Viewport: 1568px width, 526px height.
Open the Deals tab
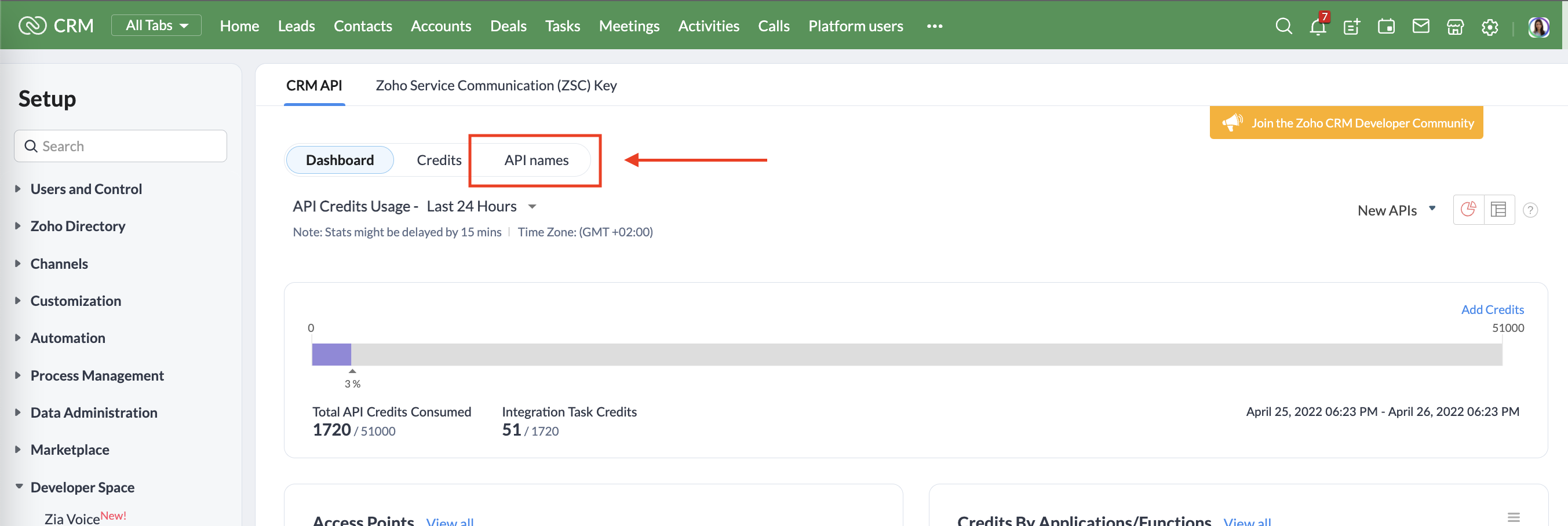coord(508,26)
